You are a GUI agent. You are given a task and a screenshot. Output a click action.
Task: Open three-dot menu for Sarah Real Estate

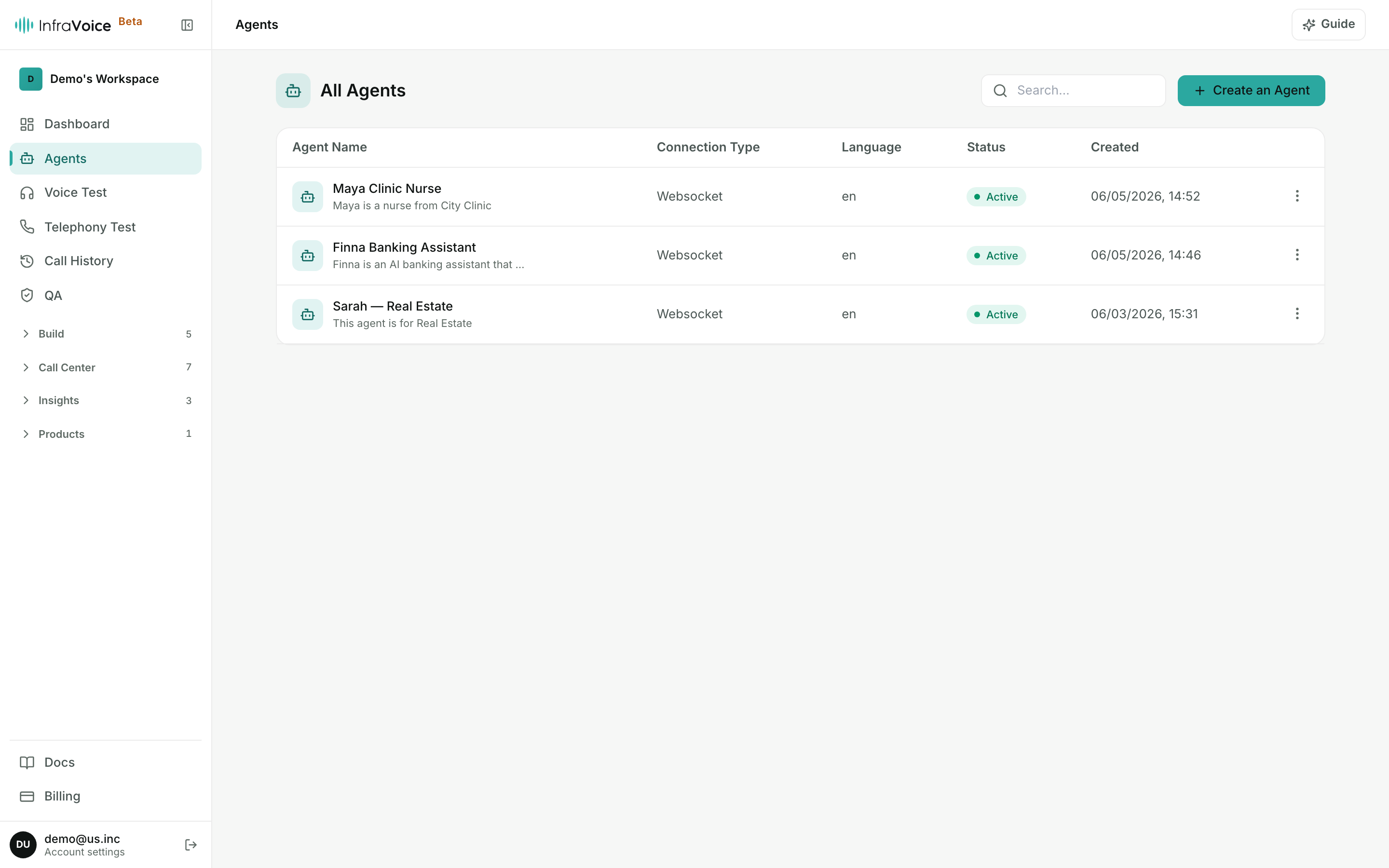pyautogui.click(x=1296, y=314)
